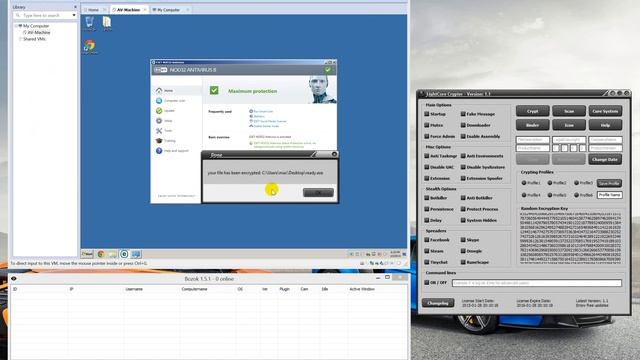Image resolution: width=640 pixels, height=360 pixels.
Task: Sort Bozok list by Active Window column
Action: [x=362, y=289]
